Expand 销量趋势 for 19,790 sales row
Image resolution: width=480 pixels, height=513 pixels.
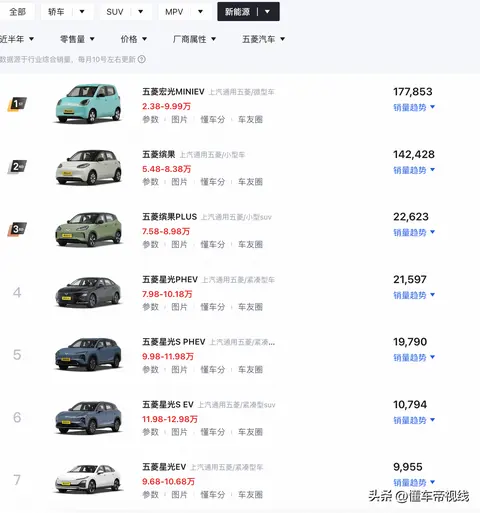point(414,357)
